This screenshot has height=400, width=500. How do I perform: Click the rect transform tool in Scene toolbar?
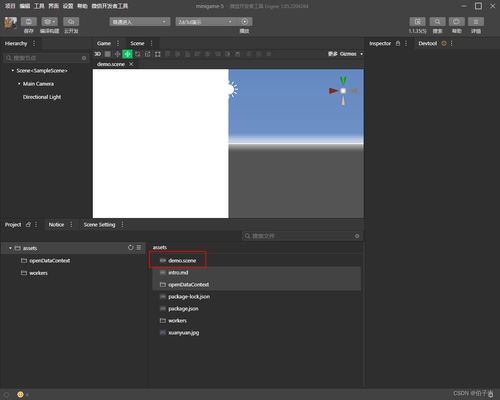click(158, 54)
